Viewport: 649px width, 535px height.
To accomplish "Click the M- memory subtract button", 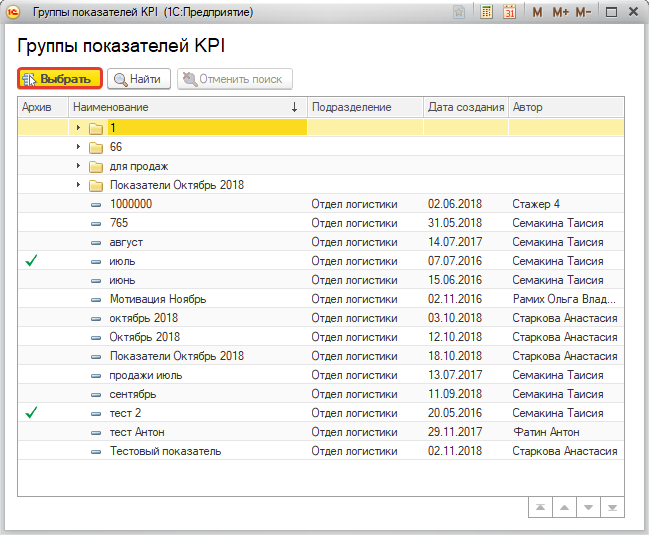I will coord(583,12).
